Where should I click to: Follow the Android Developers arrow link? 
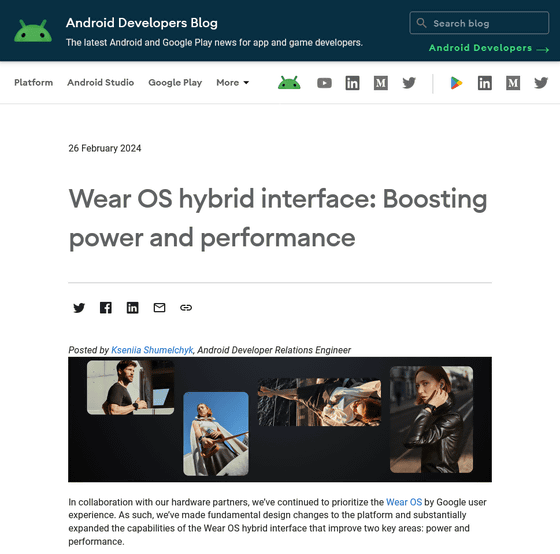pyautogui.click(x=489, y=48)
